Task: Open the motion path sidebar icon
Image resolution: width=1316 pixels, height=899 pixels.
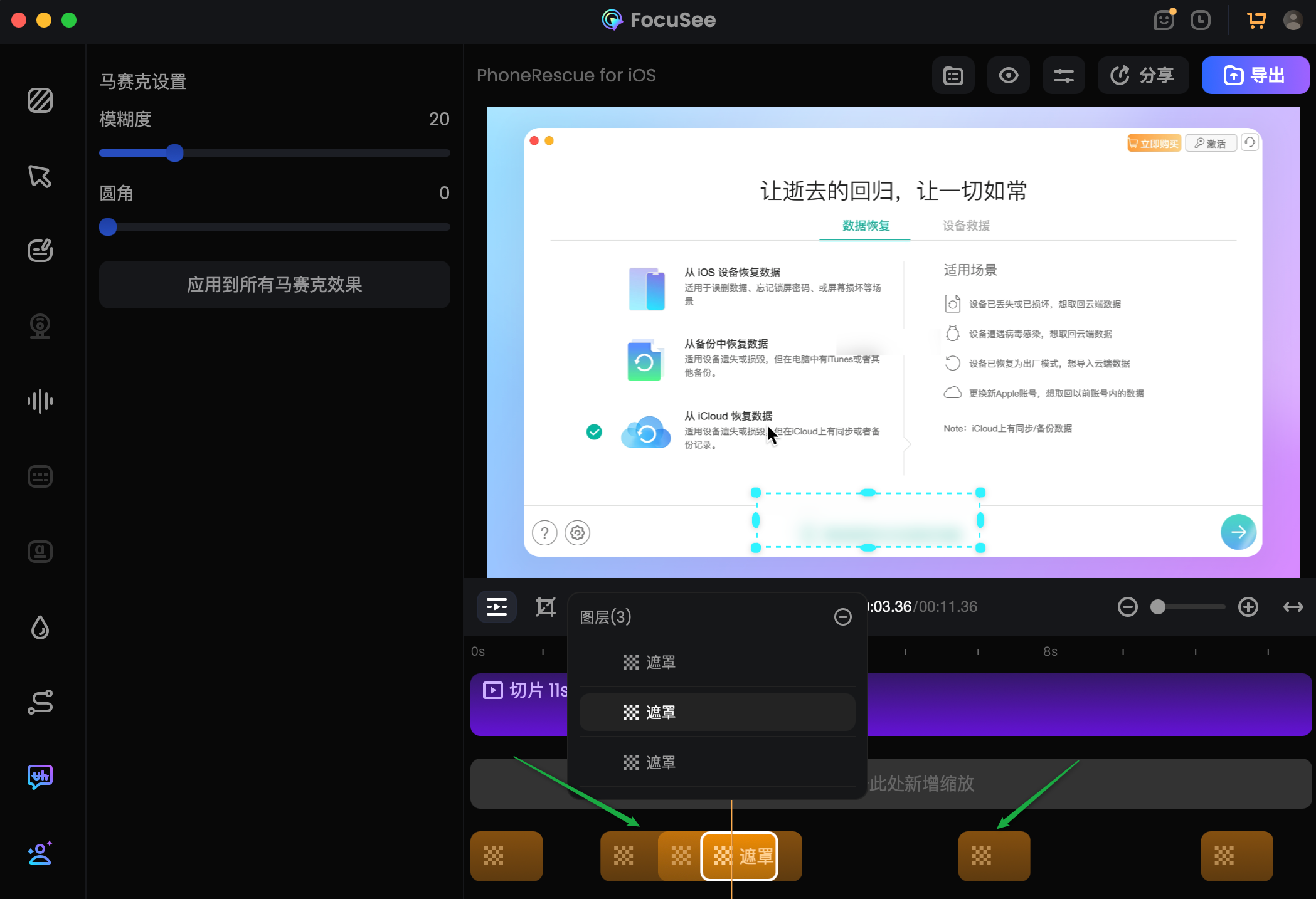Action: (x=40, y=702)
